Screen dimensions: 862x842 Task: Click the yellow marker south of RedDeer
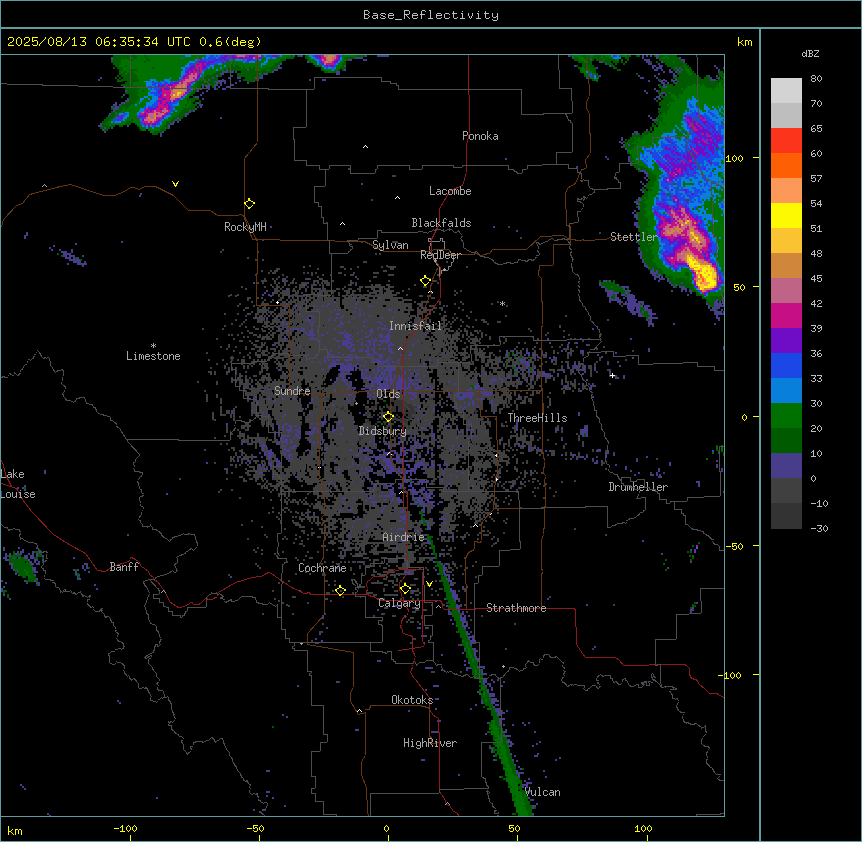pyautogui.click(x=426, y=281)
